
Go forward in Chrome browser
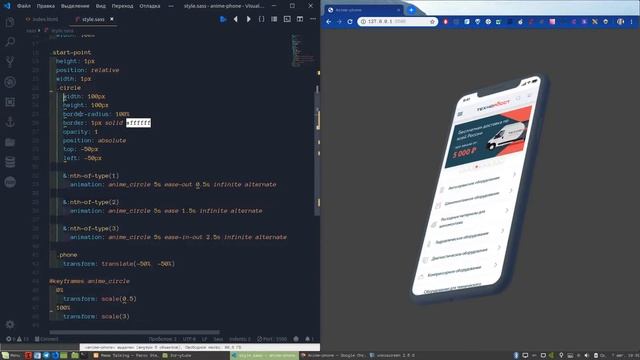pos(339,22)
